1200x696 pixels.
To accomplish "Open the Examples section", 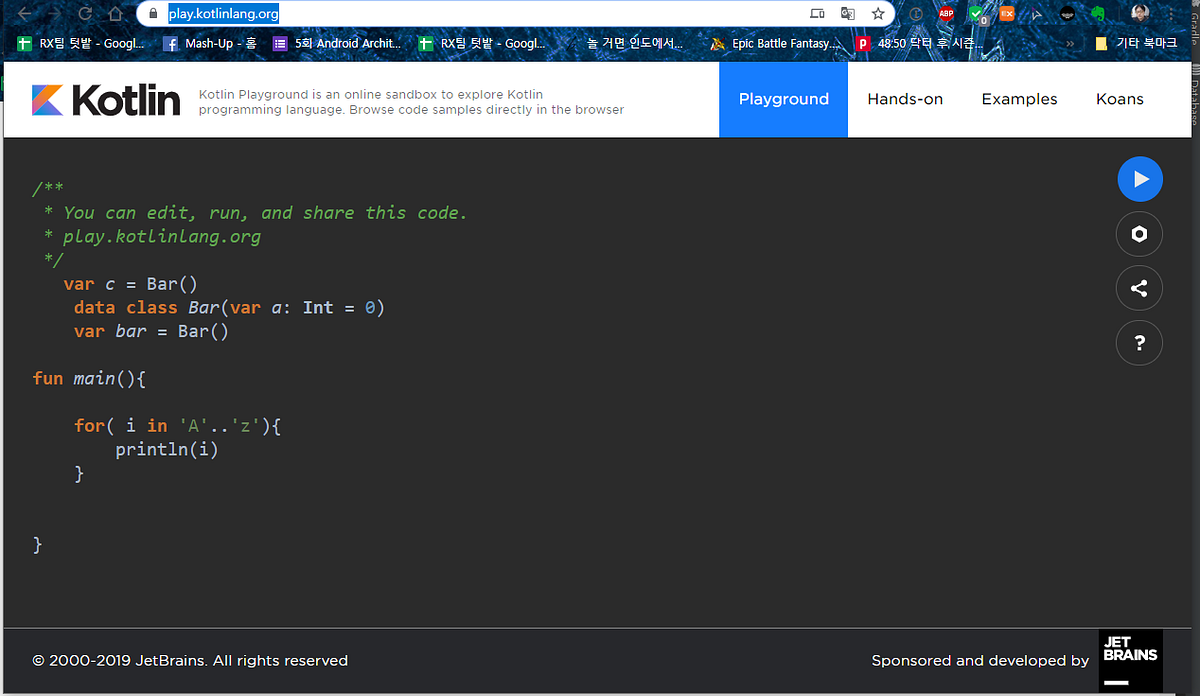I will click(1019, 98).
